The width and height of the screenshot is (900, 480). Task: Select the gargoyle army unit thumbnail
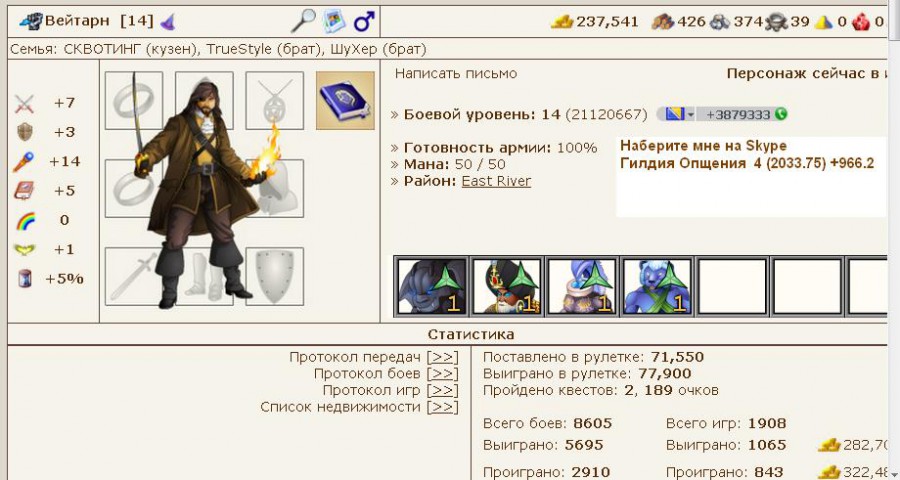click(x=432, y=287)
